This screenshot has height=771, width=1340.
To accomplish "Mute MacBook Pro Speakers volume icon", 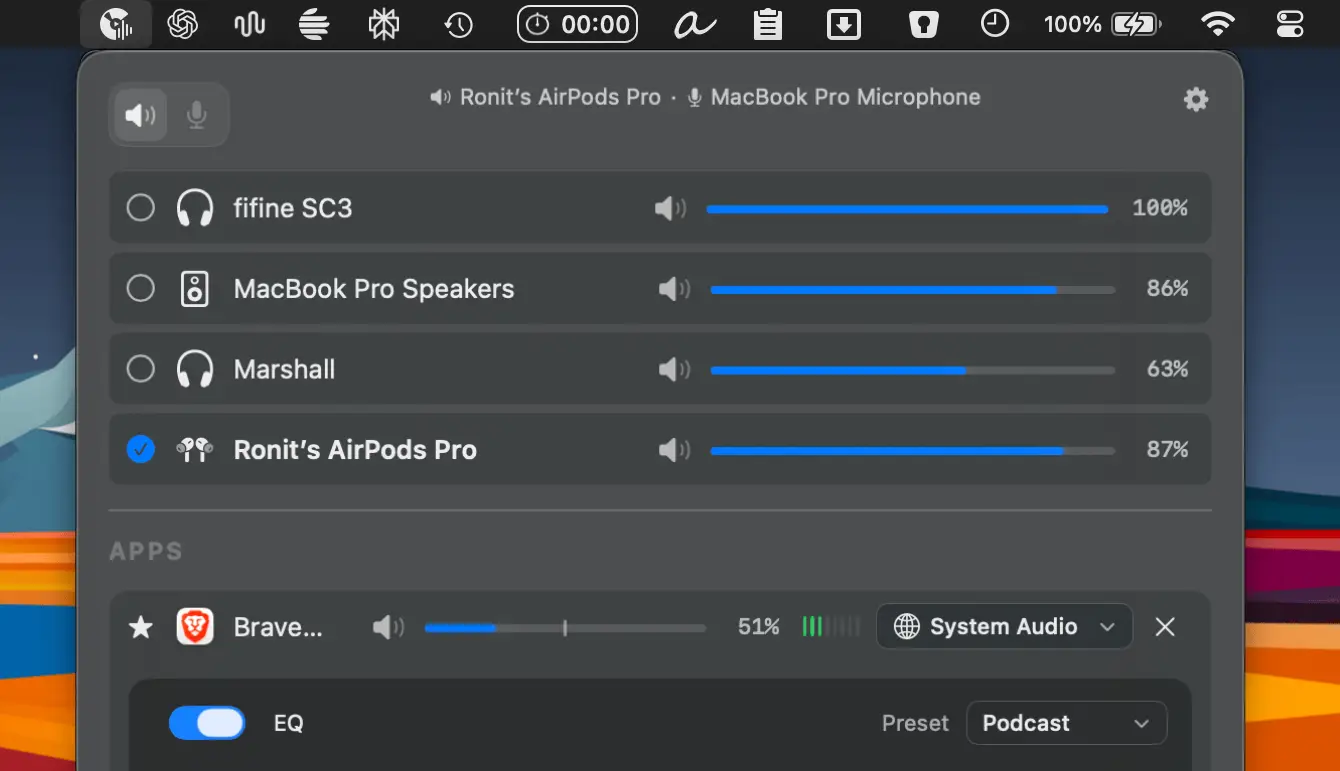I will click(674, 289).
